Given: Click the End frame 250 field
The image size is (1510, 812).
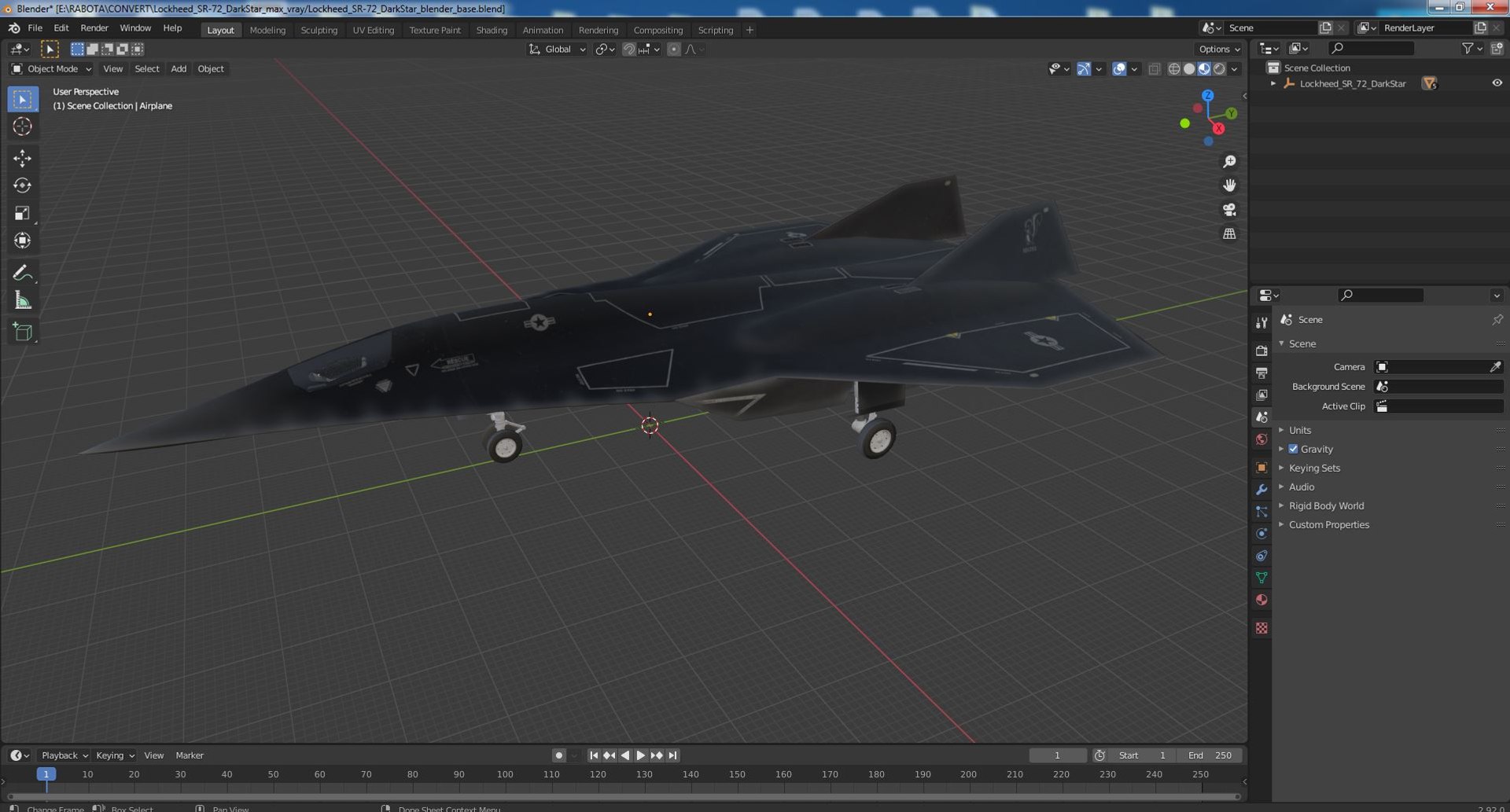Looking at the screenshot, I should (x=1210, y=755).
